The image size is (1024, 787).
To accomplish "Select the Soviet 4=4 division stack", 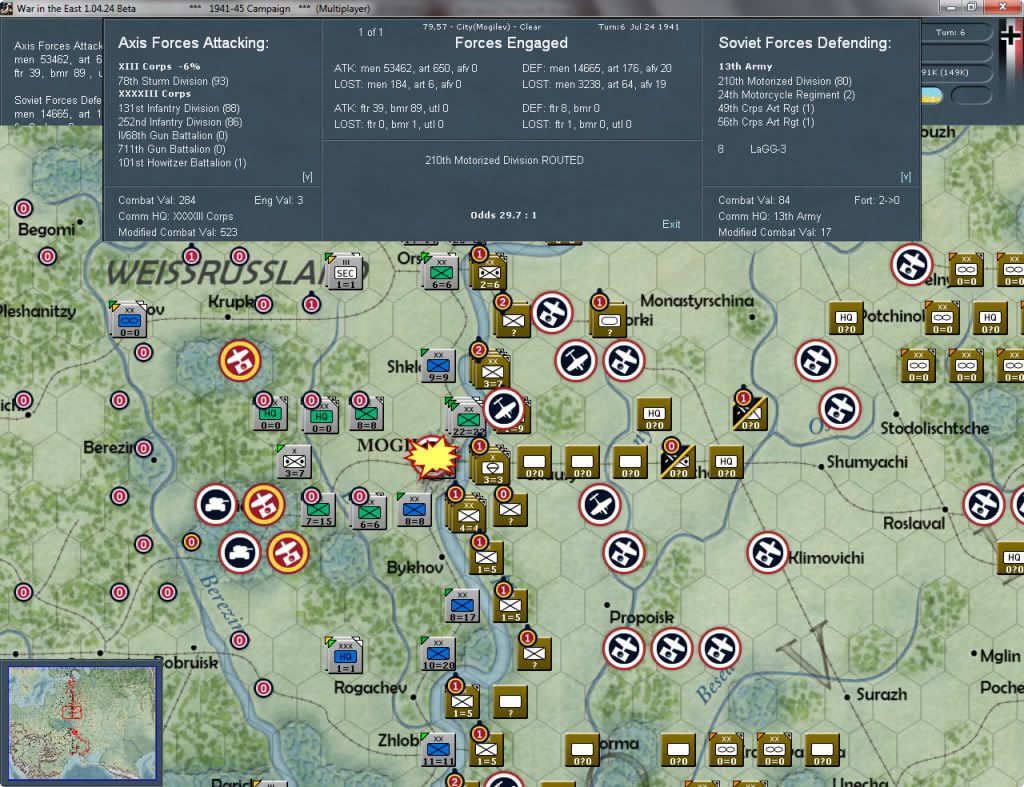I will 468,513.
